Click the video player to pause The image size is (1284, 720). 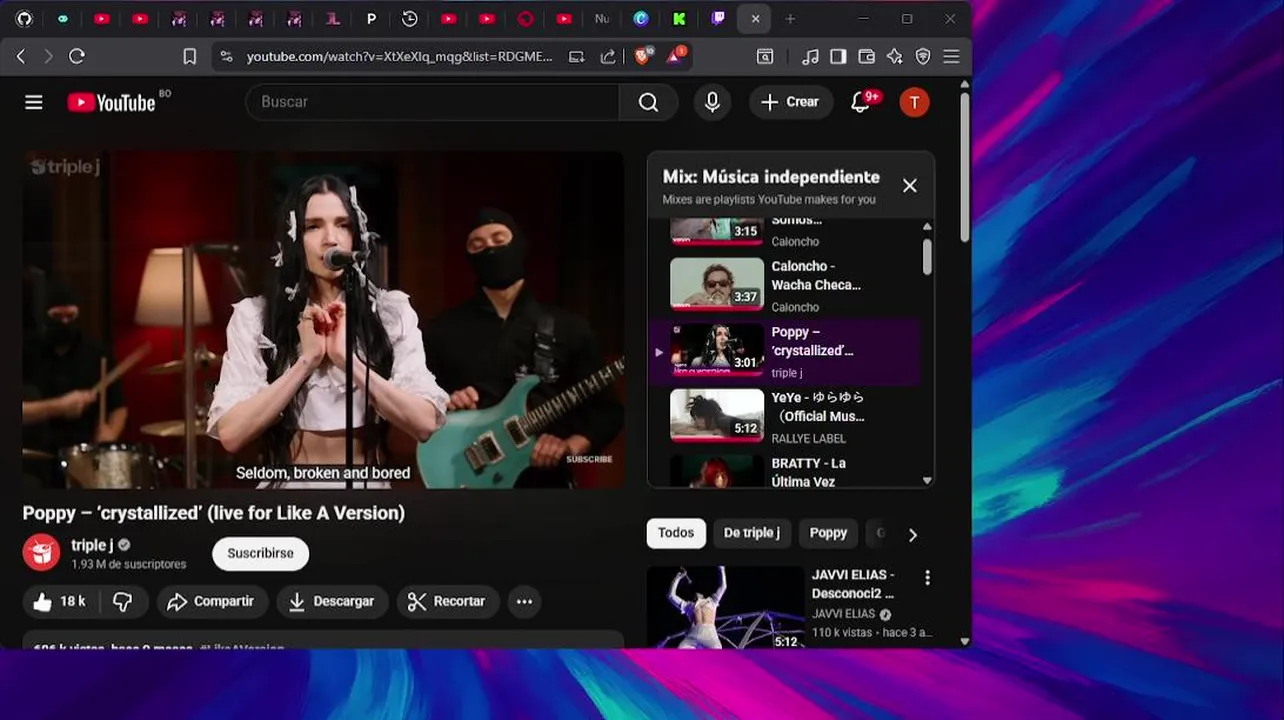tap(323, 320)
